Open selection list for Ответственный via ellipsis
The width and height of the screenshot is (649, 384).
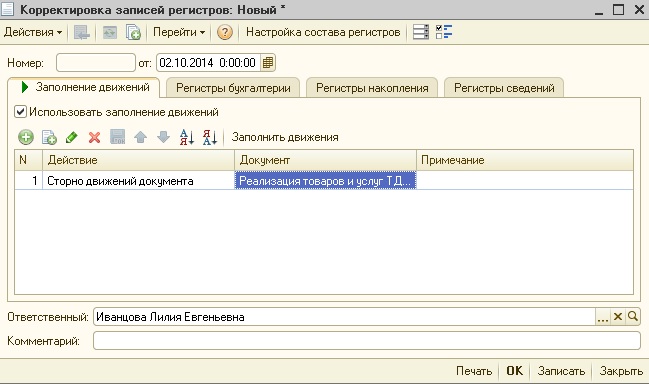[603, 317]
